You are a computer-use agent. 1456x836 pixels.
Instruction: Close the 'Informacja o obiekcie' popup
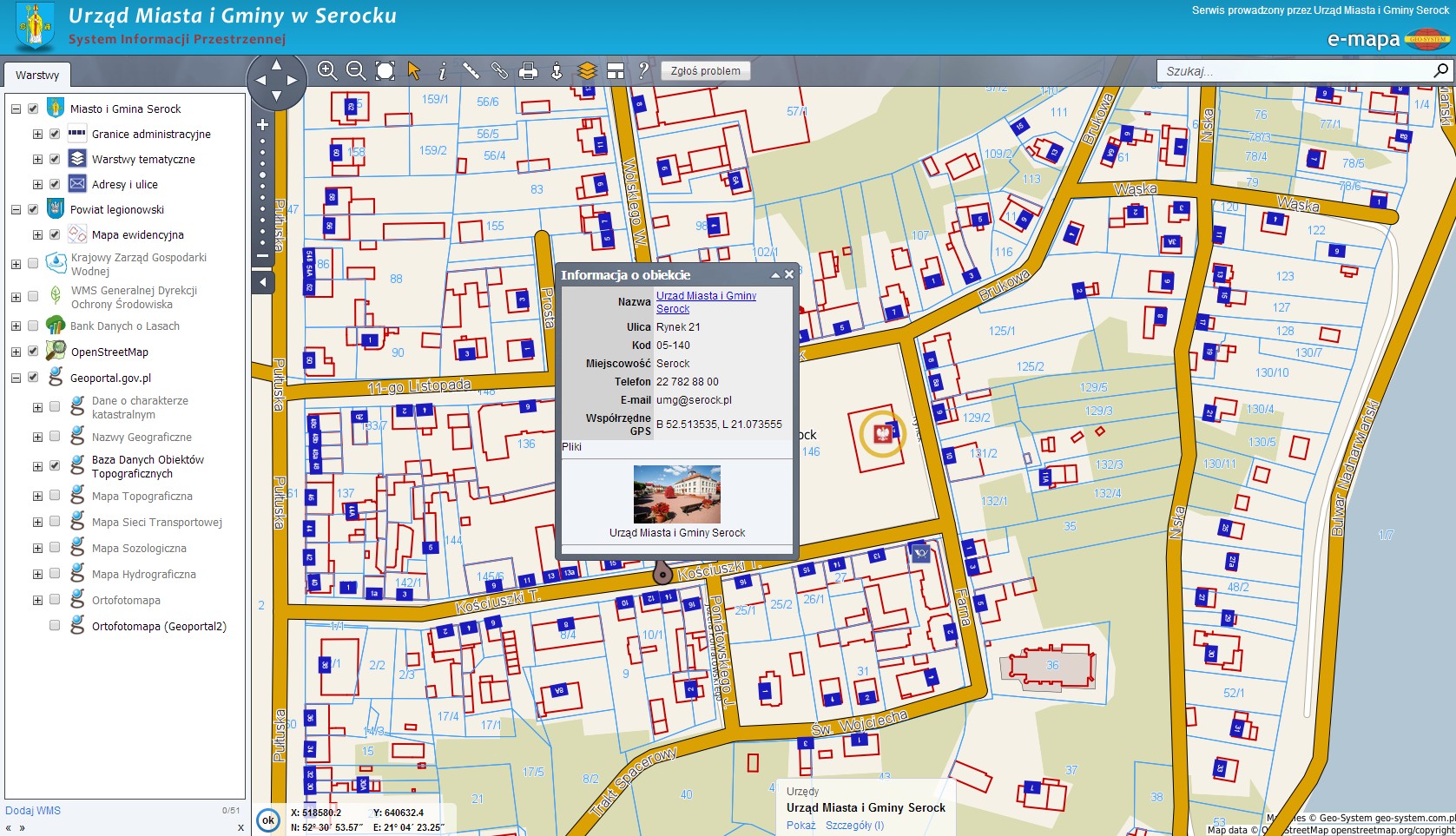(789, 274)
